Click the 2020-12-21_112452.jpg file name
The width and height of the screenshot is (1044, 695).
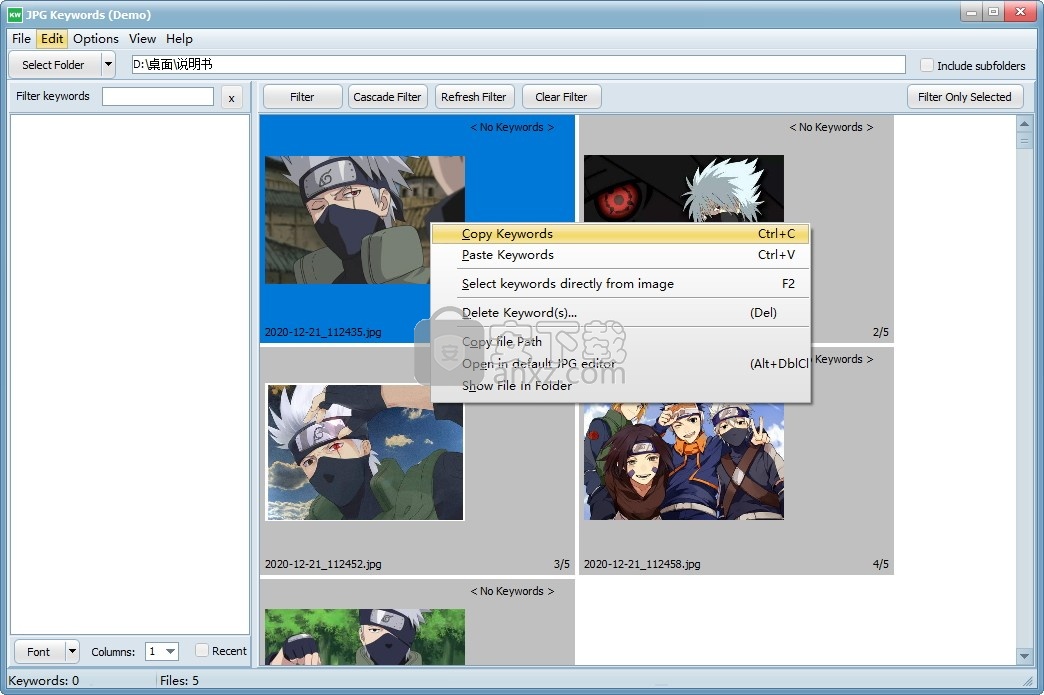tap(323, 564)
